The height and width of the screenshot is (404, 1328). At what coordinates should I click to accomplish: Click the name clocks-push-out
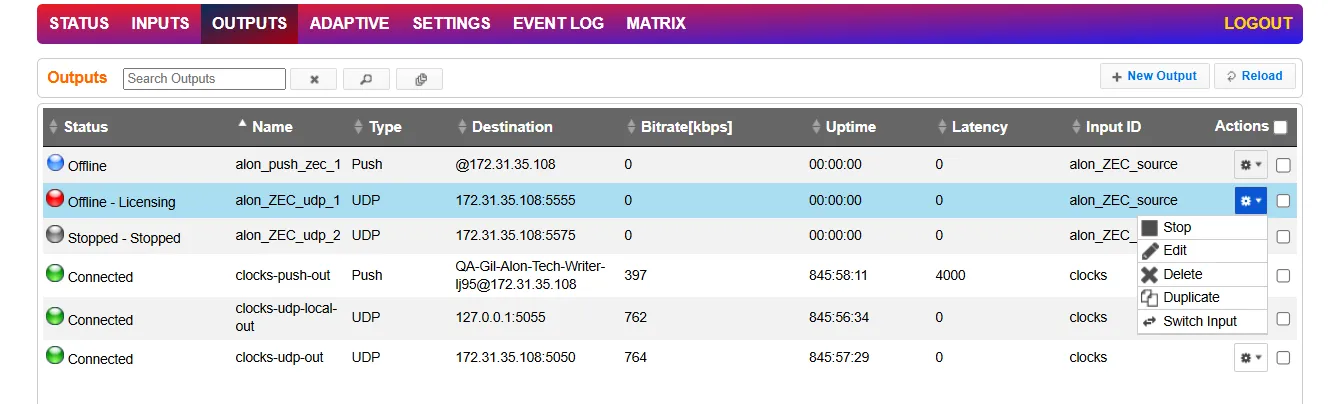click(283, 274)
